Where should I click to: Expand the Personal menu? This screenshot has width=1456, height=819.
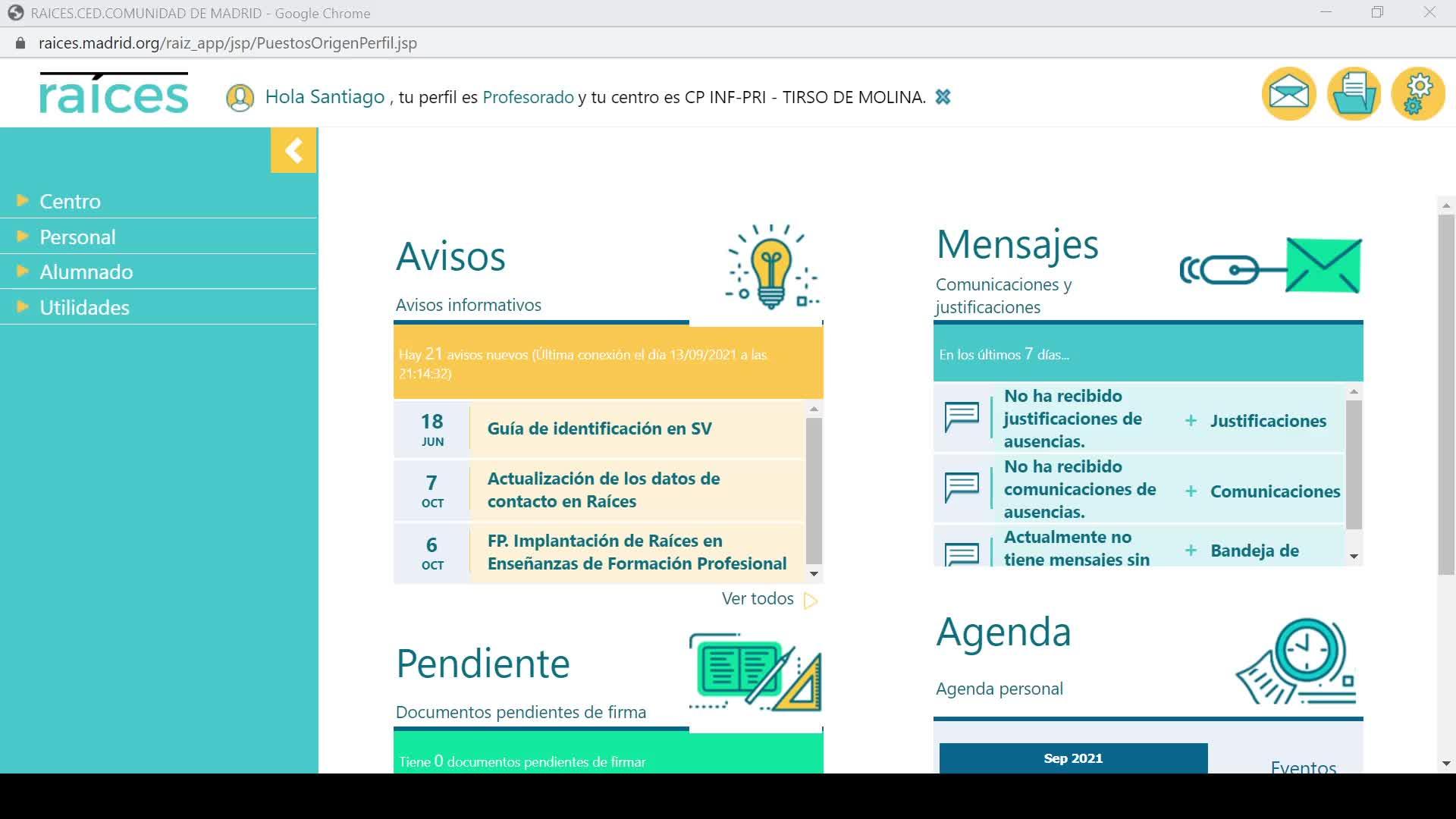coord(77,237)
